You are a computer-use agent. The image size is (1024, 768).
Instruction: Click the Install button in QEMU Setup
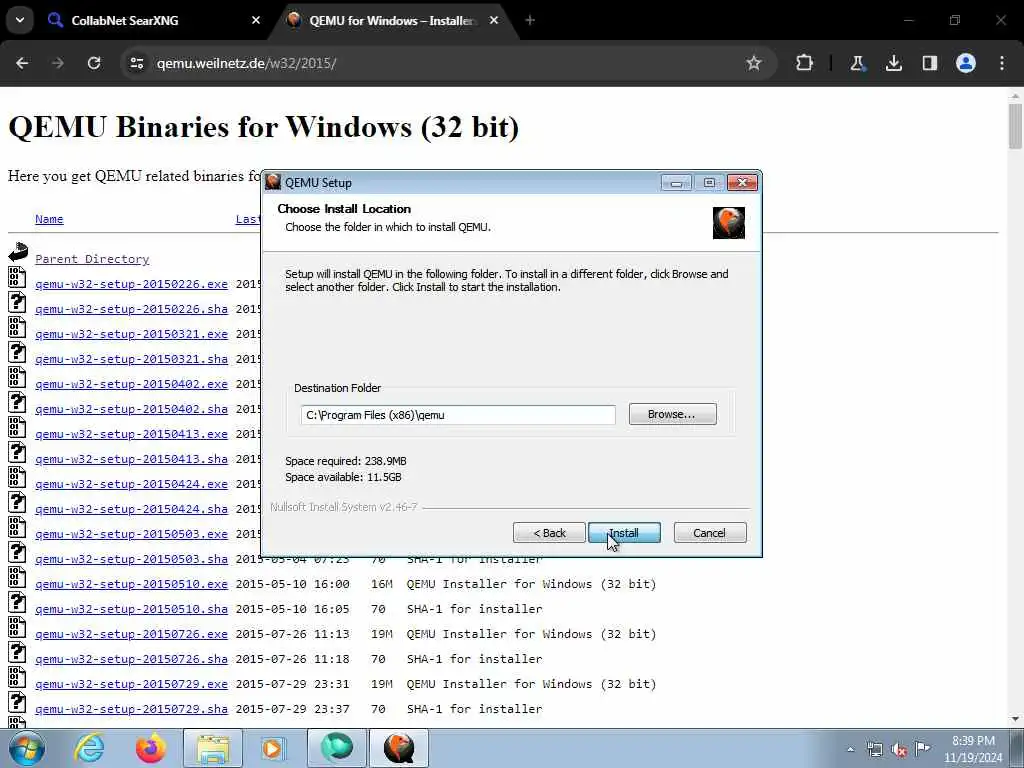coord(624,533)
